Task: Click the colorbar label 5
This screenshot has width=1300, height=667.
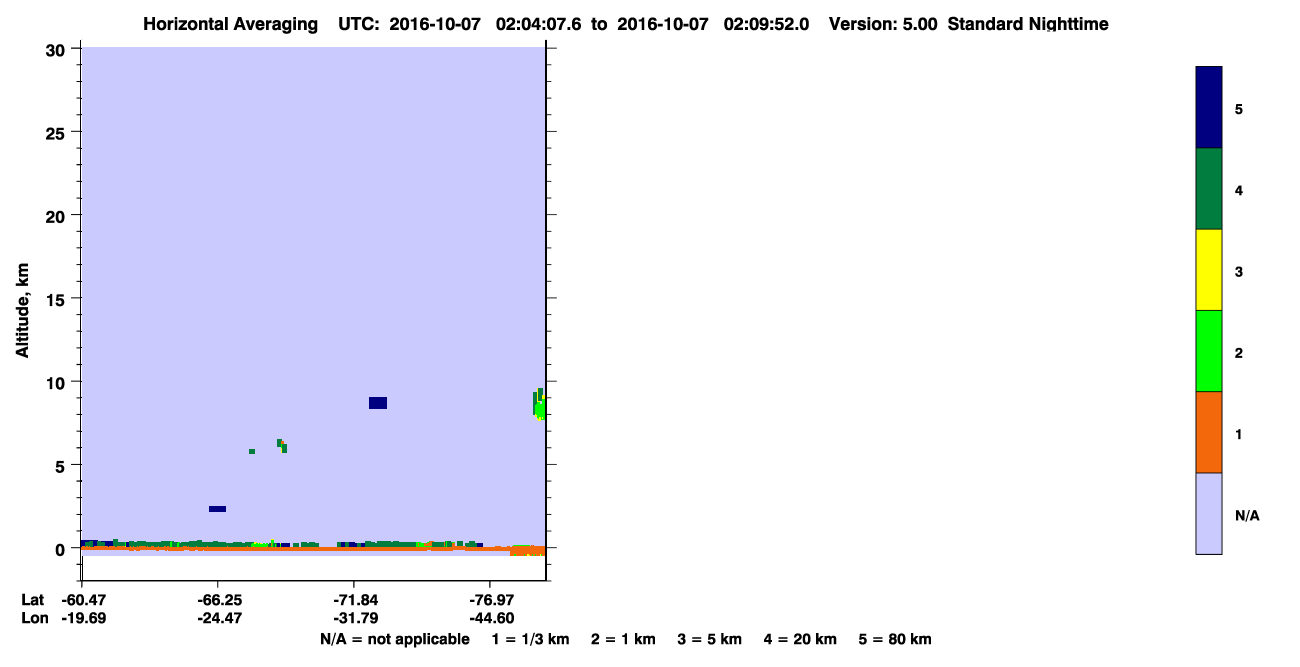Action: [x=1238, y=109]
